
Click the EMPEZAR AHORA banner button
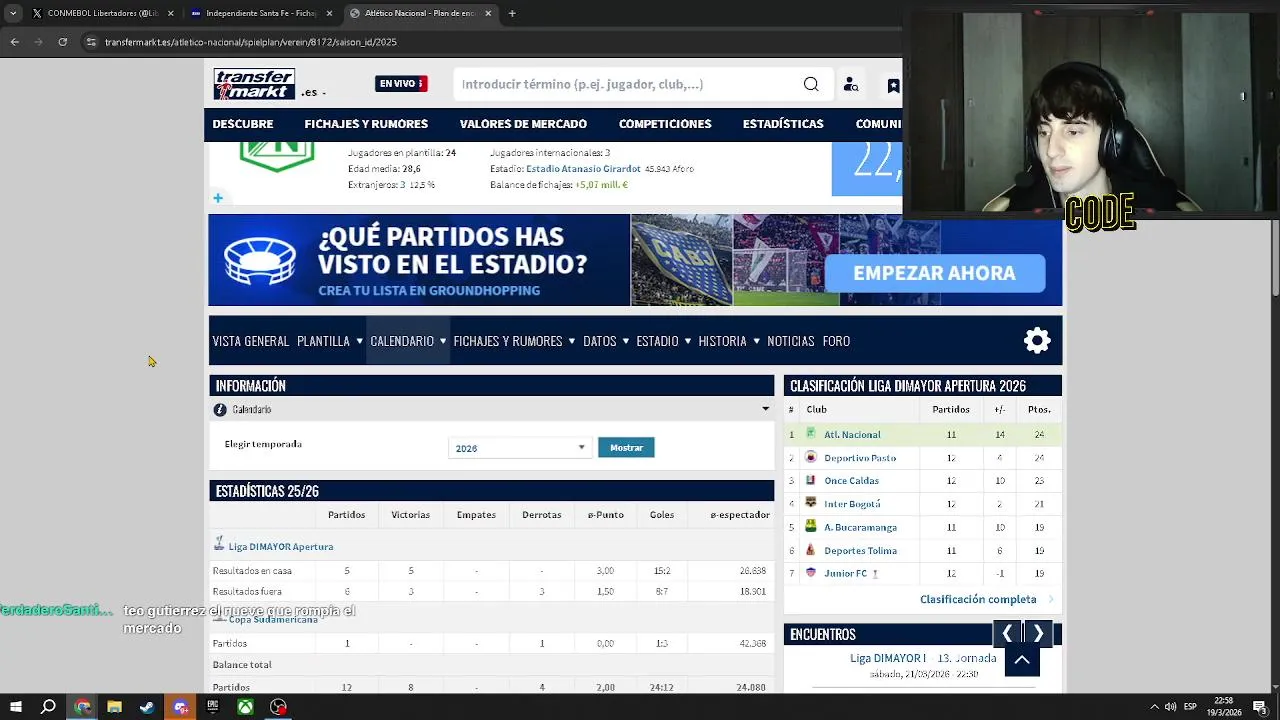(x=934, y=273)
